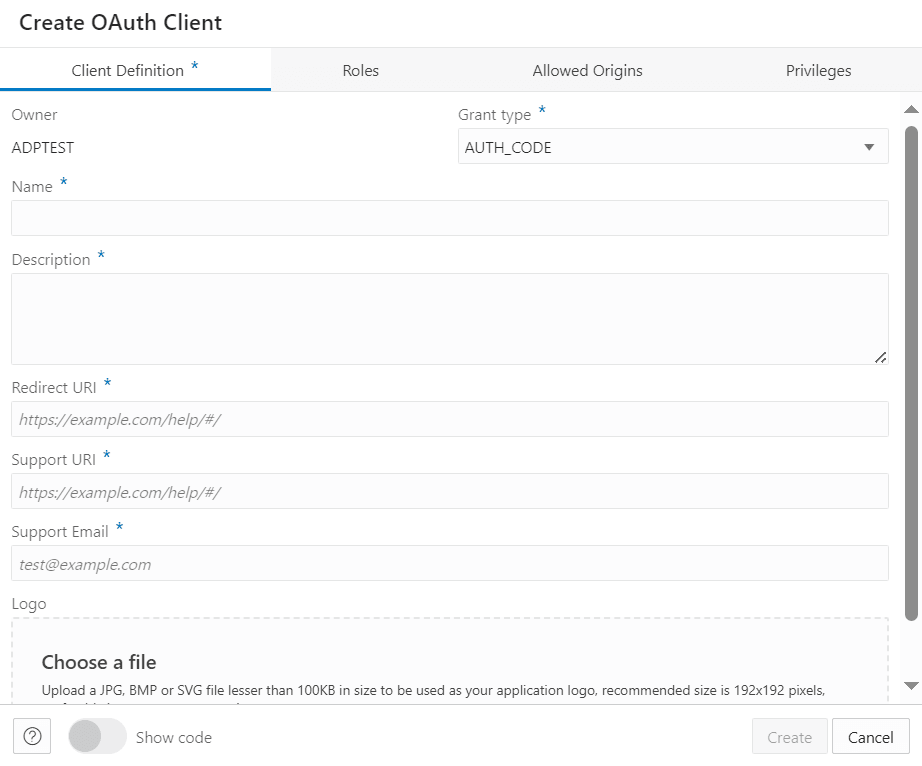Open the Grant type dropdown arrow

869,146
